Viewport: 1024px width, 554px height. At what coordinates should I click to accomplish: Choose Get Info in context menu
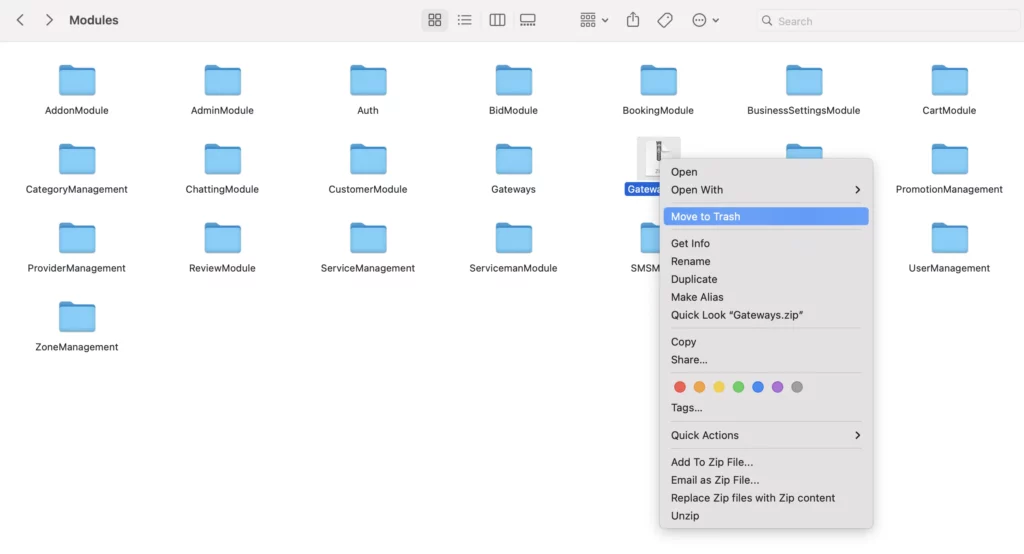[x=766, y=243]
